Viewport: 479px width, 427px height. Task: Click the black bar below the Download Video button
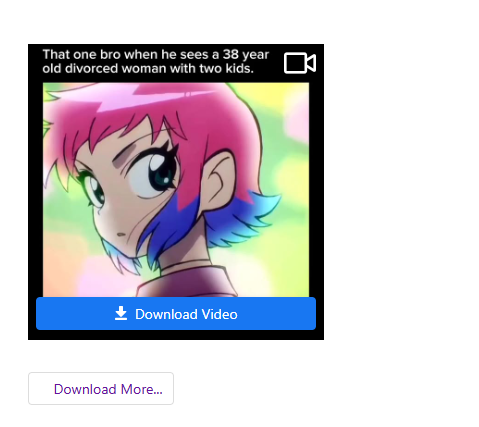click(176, 335)
